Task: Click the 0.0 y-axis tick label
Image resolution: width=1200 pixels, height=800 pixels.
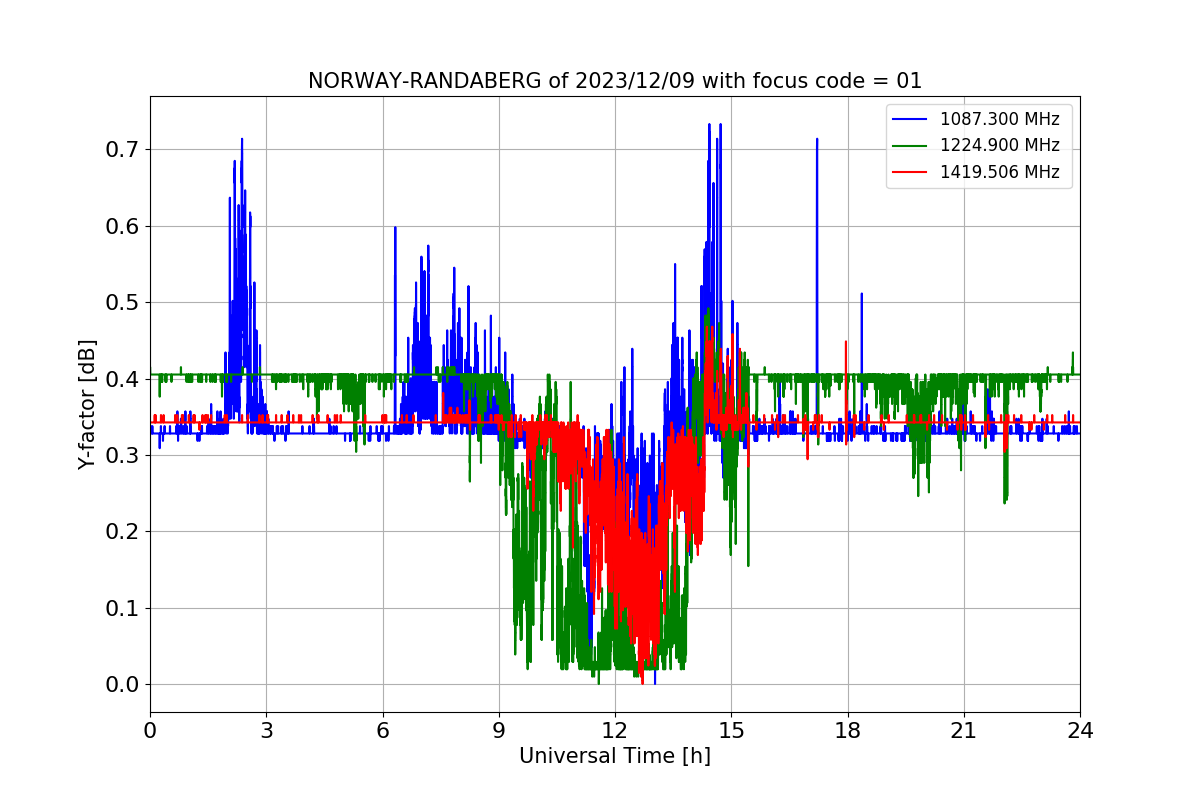Action: click(123, 685)
